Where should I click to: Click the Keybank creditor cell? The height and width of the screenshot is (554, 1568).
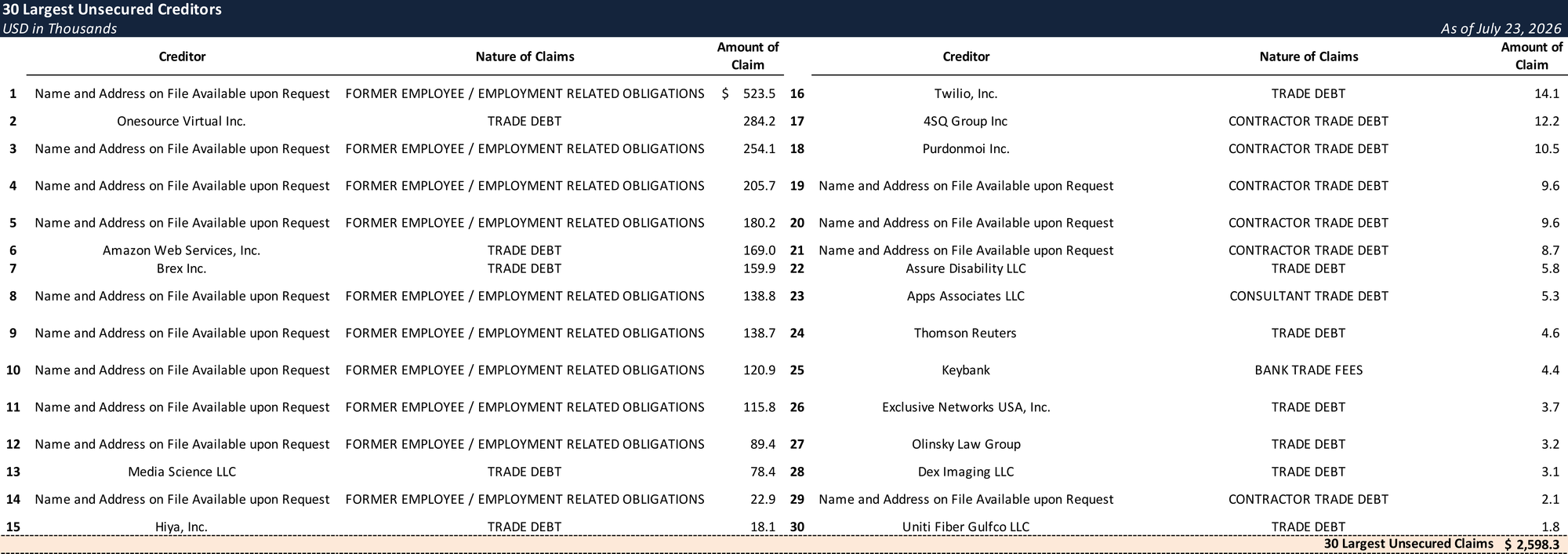965,370
